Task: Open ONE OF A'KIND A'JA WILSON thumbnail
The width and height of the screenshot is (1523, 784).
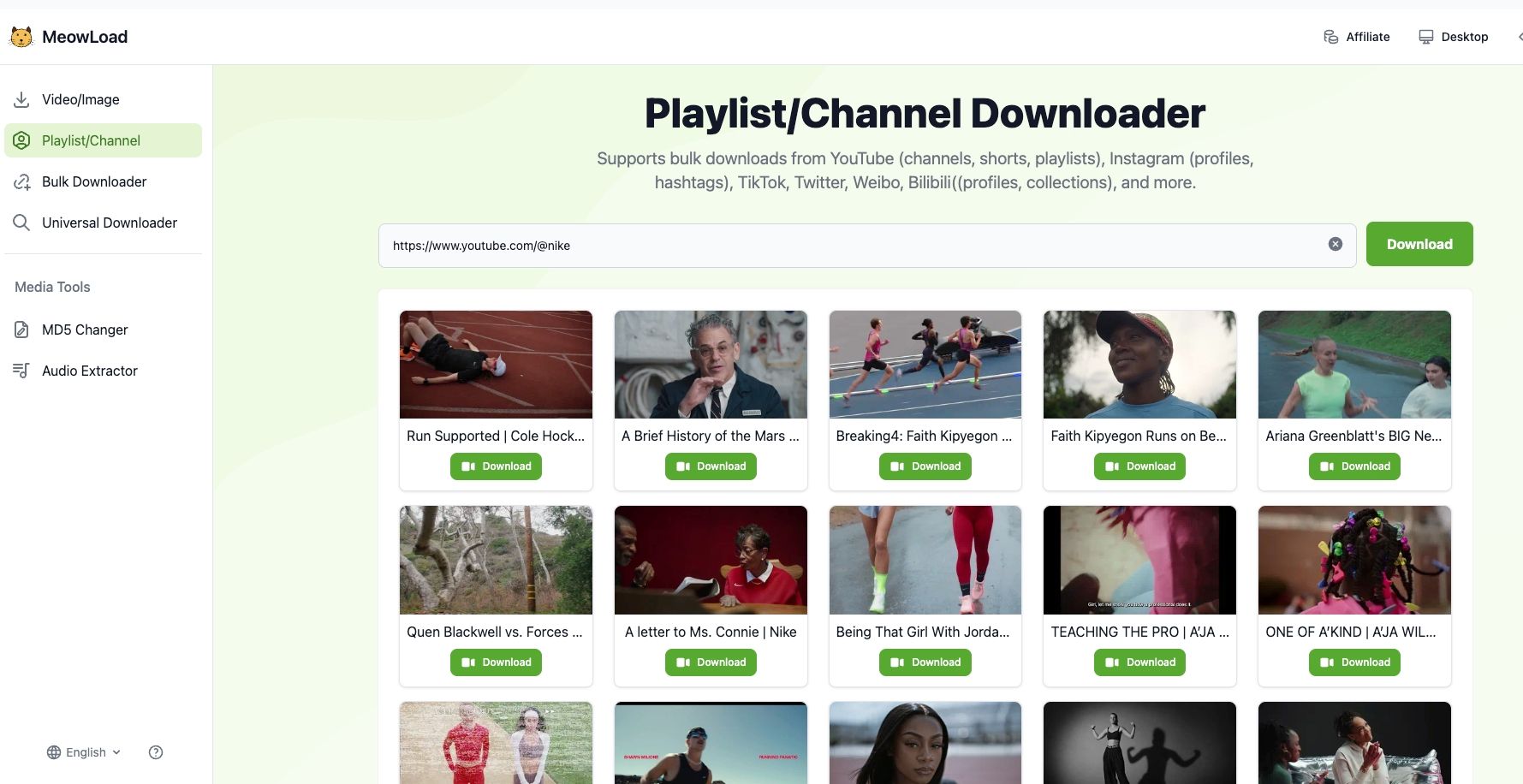Action: (1354, 560)
